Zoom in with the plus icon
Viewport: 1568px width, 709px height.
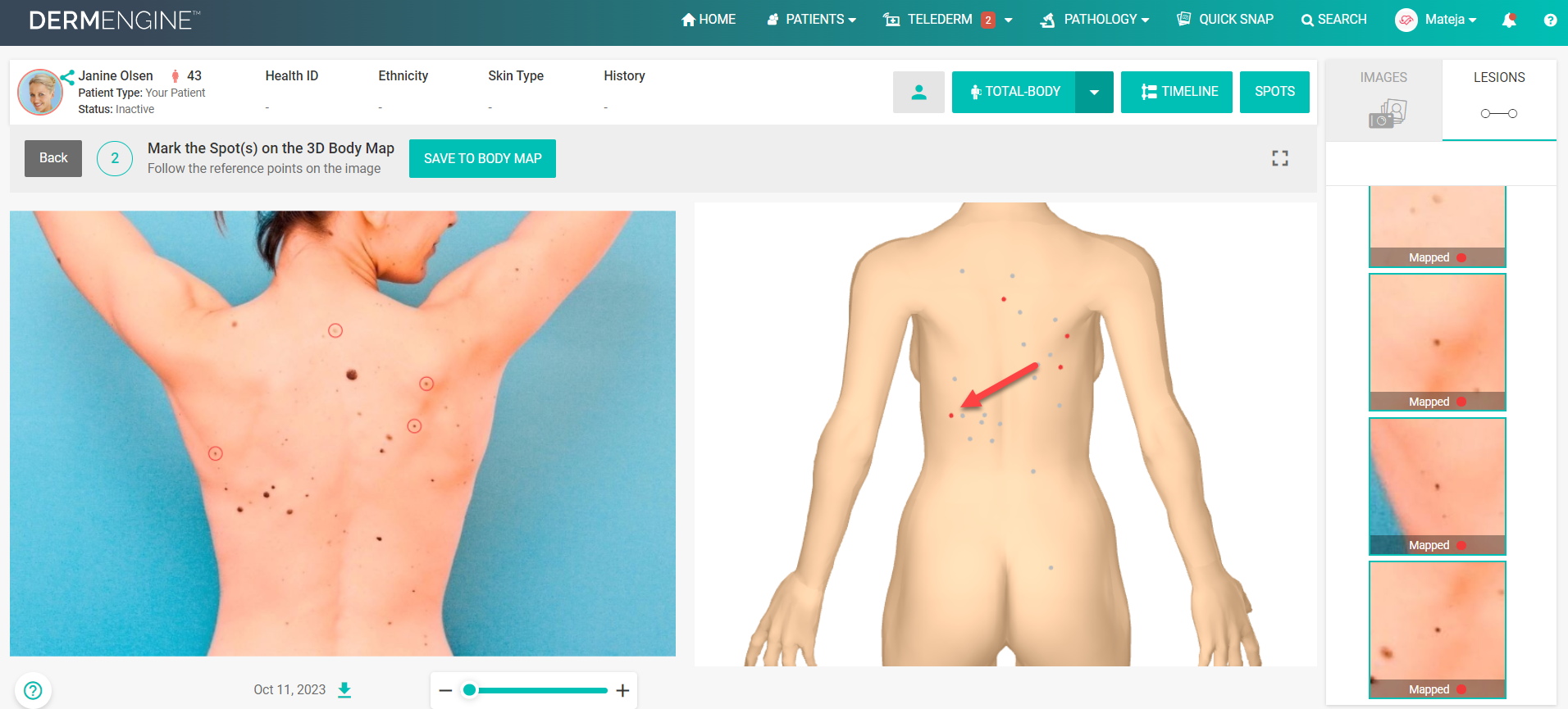(x=623, y=690)
